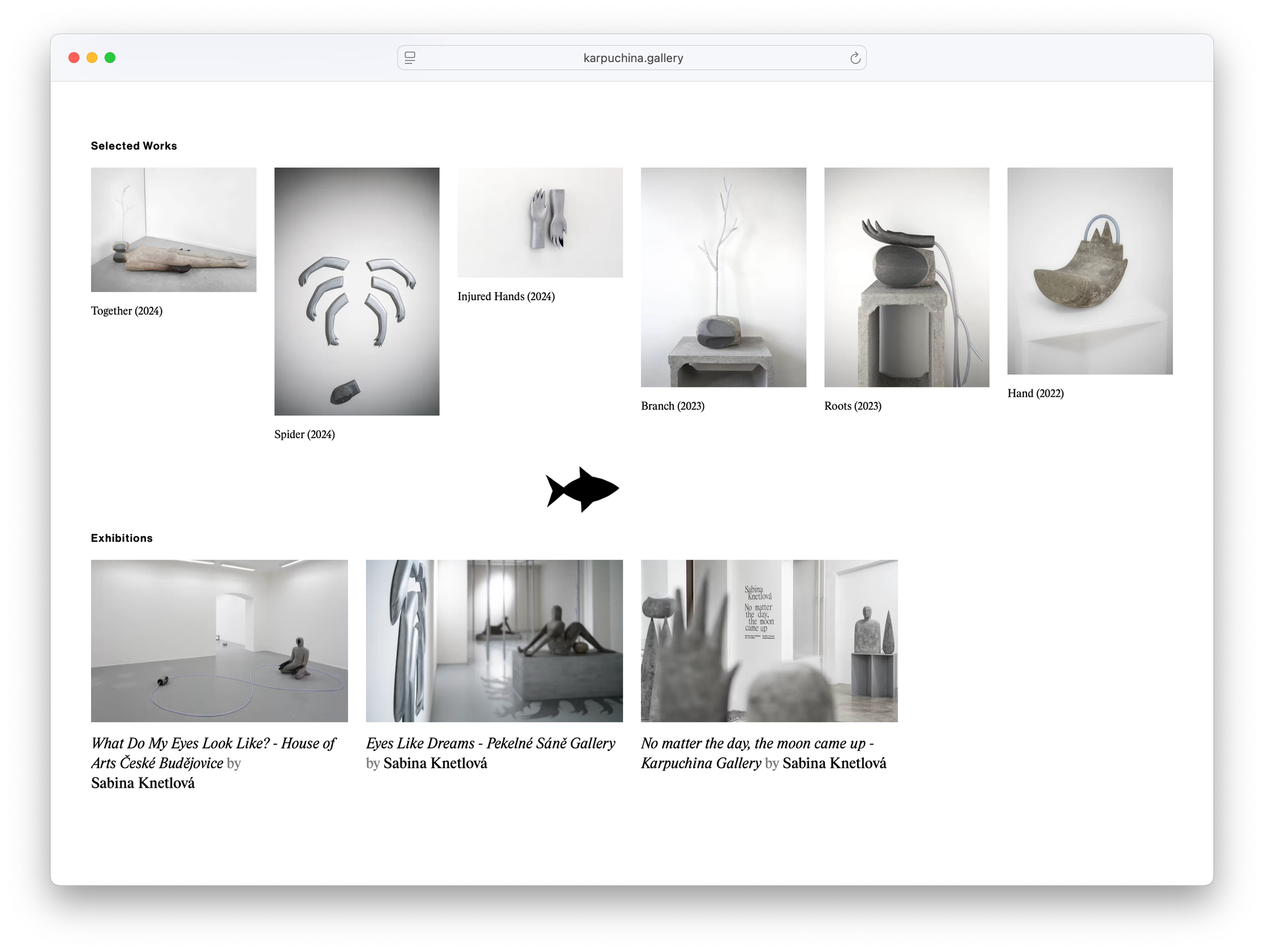Open the Branch (2023) artwork image
The image size is (1264, 952).
pyautogui.click(x=723, y=277)
